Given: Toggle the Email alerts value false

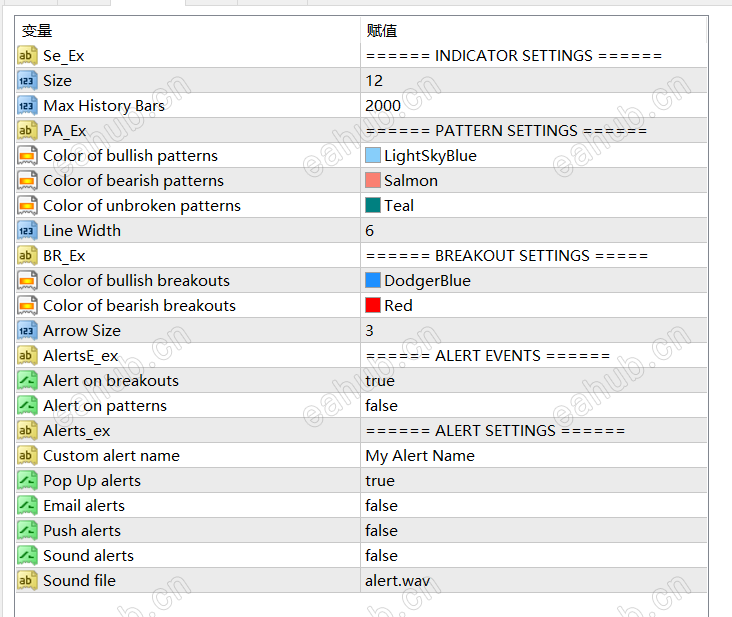Looking at the screenshot, I should (x=381, y=506).
